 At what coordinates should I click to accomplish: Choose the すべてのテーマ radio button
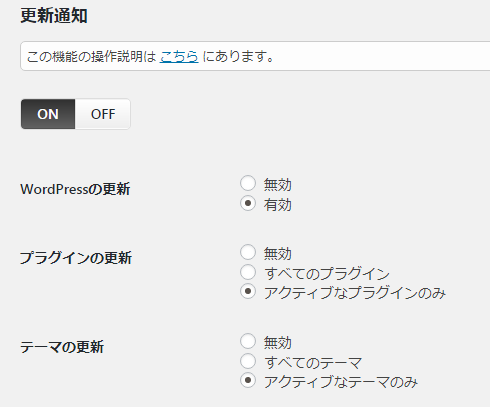coord(248,361)
